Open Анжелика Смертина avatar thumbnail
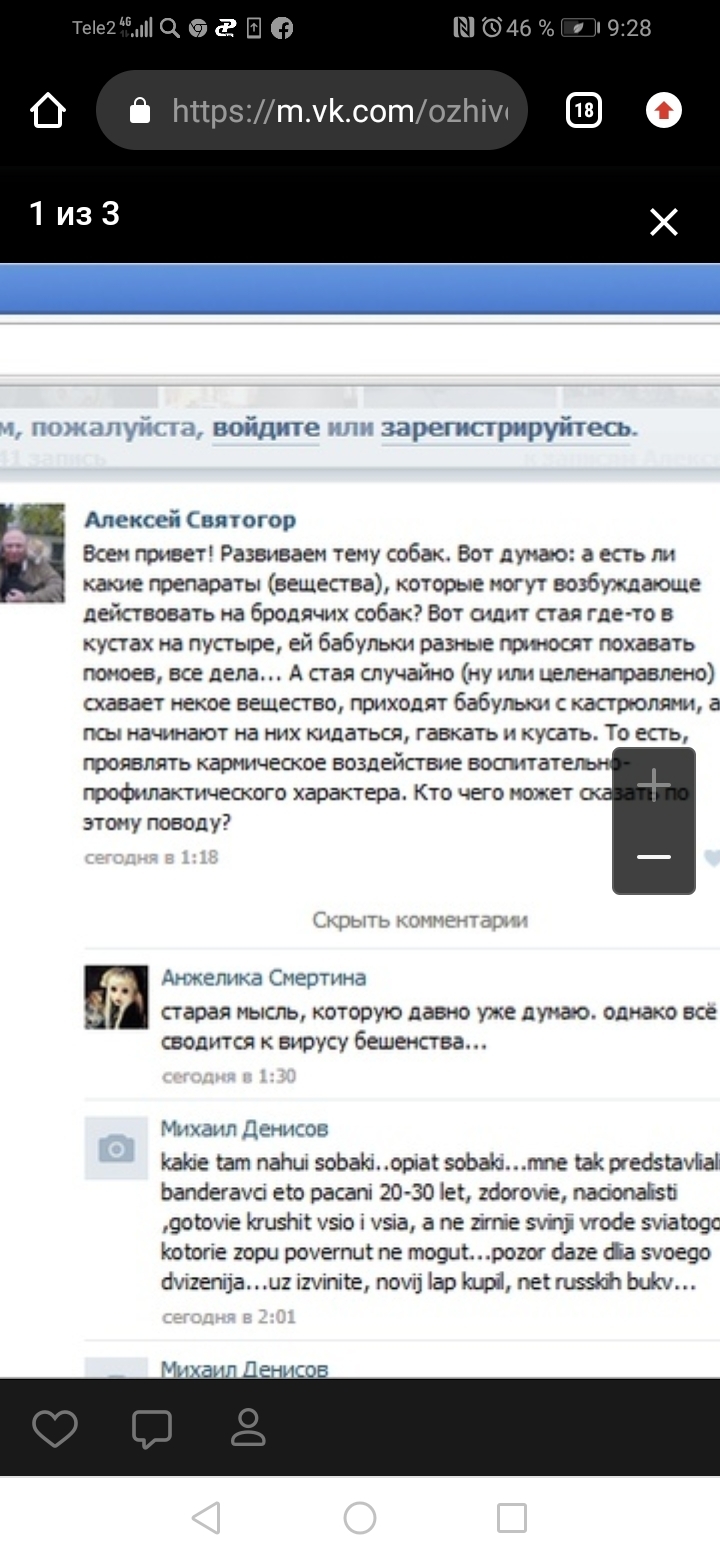Screen dimensions: 720x1560 116,997
